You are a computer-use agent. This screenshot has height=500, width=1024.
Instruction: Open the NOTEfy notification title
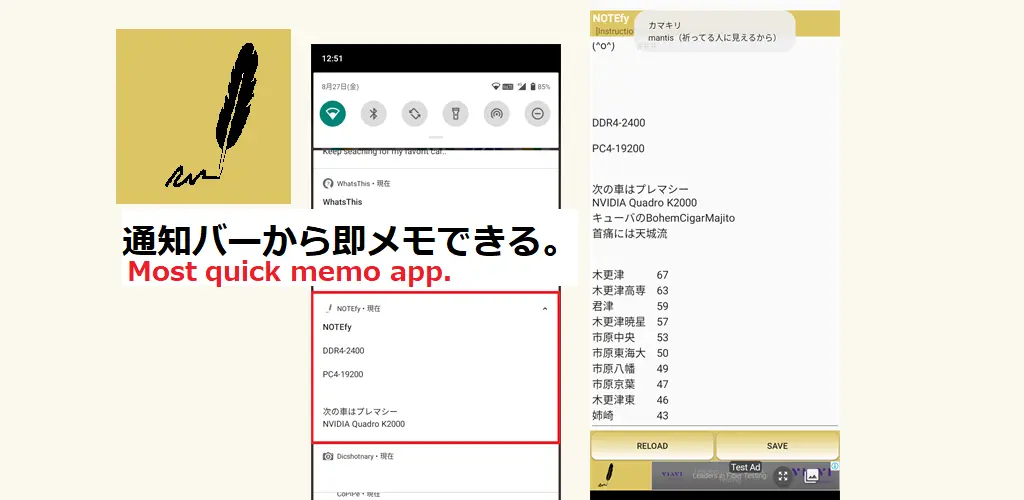(x=337, y=327)
